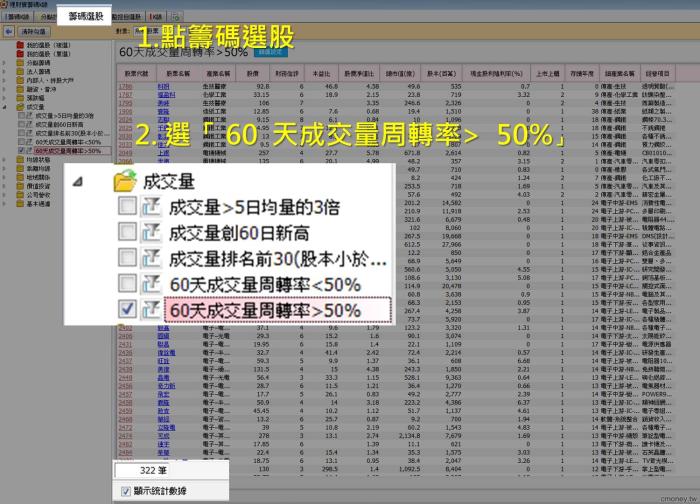Open the tab right of 籌碼選股
The height and width of the screenshot is (504, 700).
coord(127,17)
